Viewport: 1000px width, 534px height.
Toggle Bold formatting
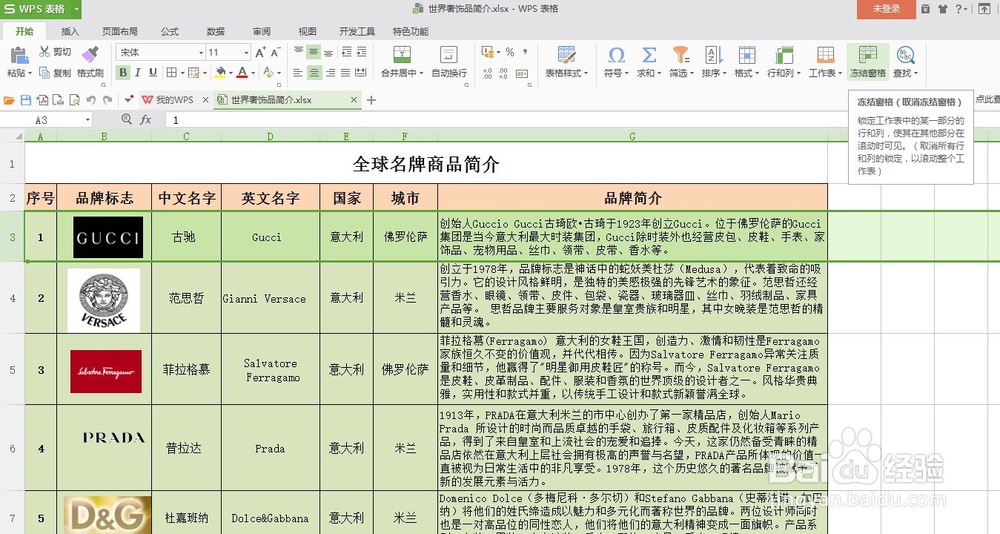pos(123,73)
